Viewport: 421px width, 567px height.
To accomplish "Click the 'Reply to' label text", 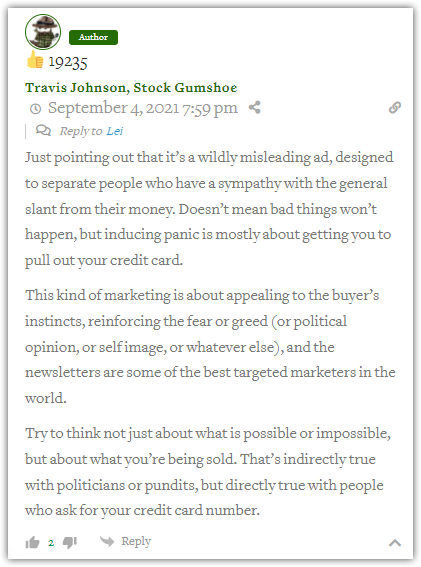I will [81, 131].
